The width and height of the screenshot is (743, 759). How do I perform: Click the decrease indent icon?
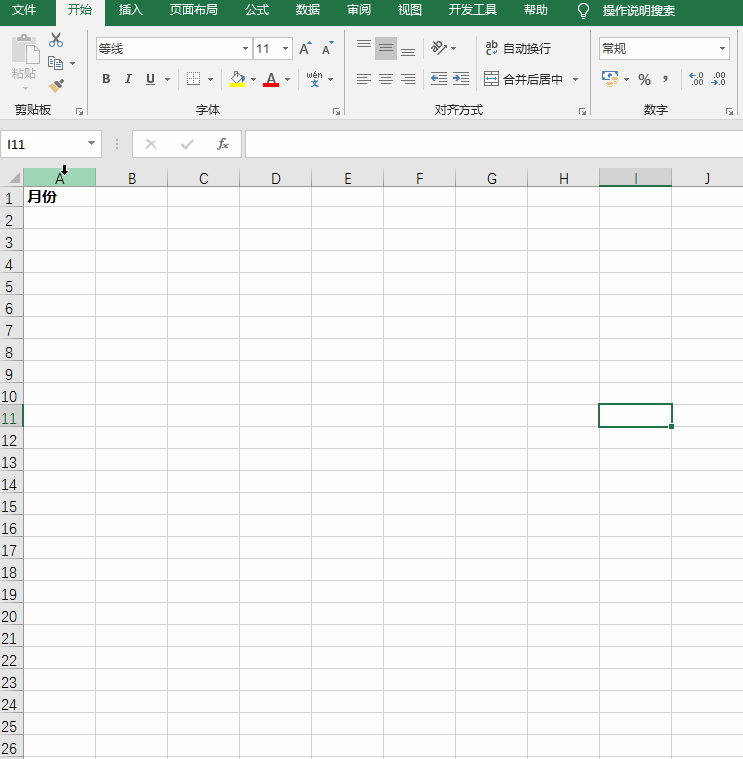coord(439,78)
